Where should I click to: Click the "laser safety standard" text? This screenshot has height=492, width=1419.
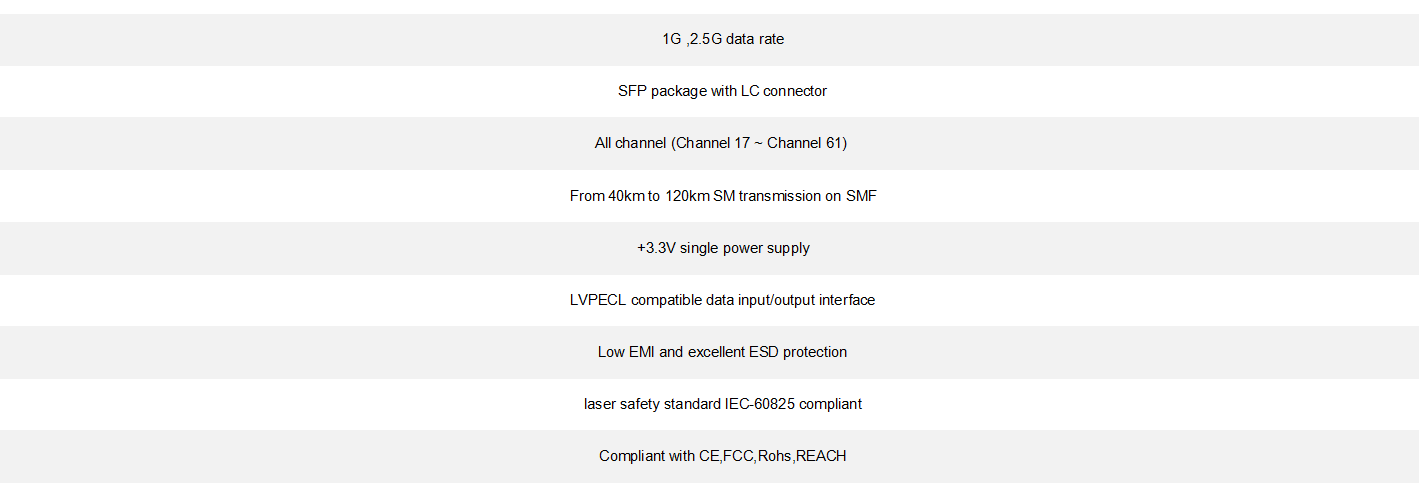652,404
